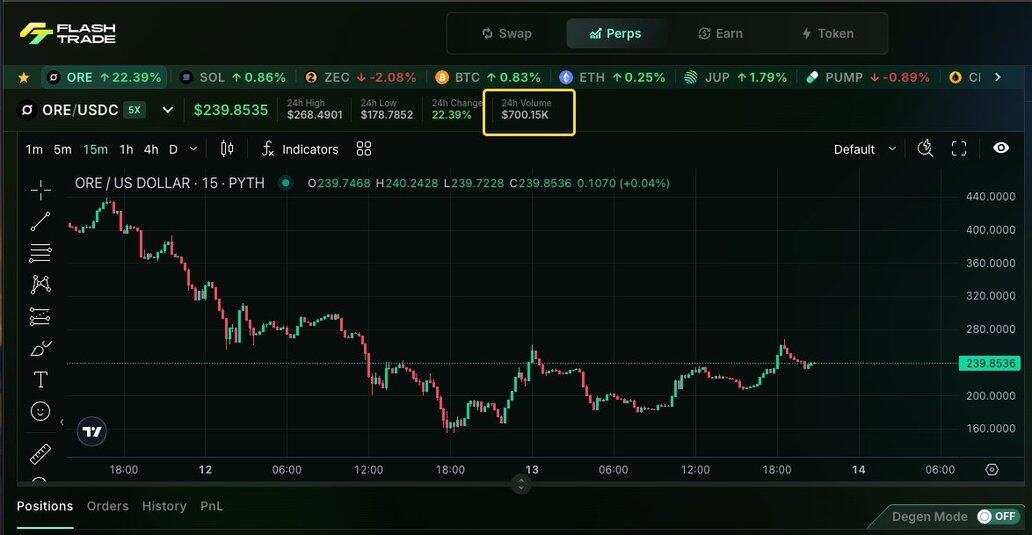Toggle the favorites star in ticker bar
Viewport: 1032px width, 535px height.
24,77
